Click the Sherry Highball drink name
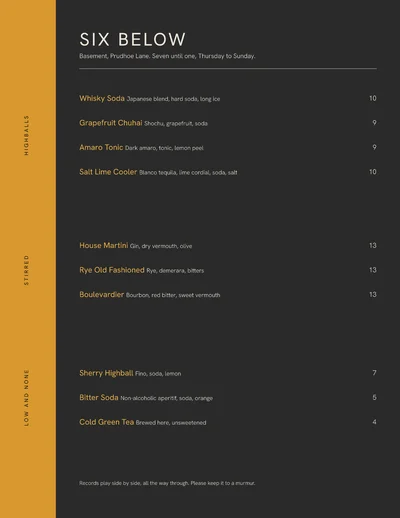 (106, 373)
